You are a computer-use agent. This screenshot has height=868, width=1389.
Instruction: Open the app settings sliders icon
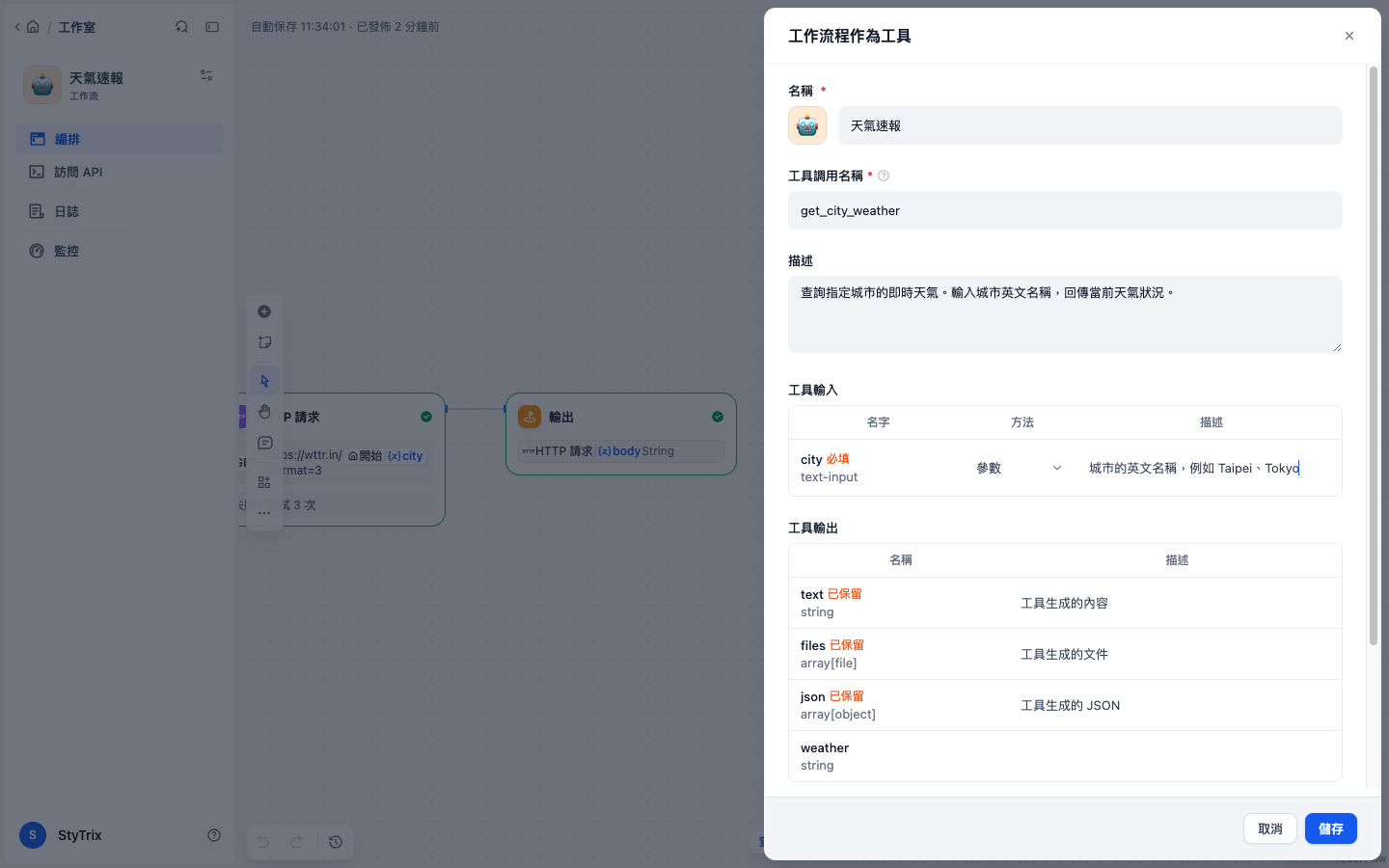[206, 75]
